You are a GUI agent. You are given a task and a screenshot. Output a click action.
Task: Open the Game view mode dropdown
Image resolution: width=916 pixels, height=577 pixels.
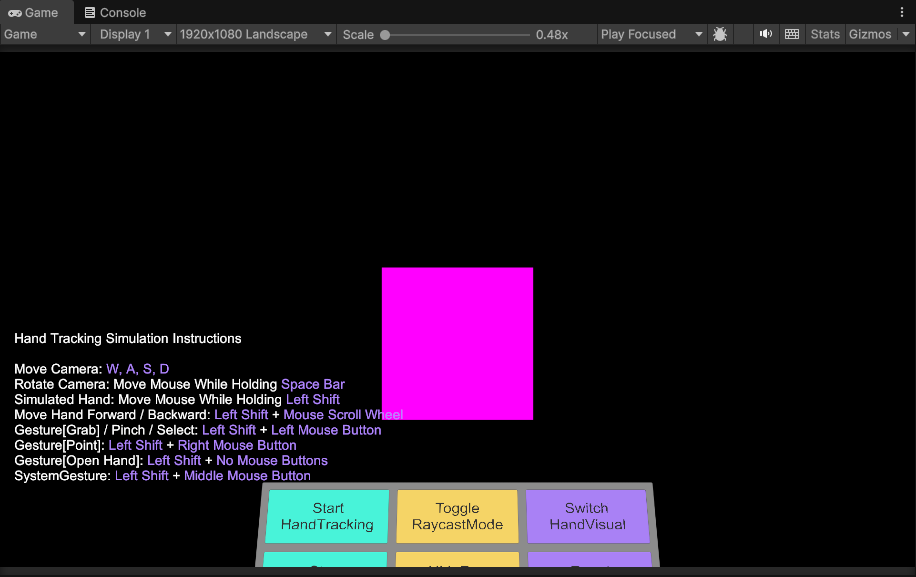(x=45, y=34)
